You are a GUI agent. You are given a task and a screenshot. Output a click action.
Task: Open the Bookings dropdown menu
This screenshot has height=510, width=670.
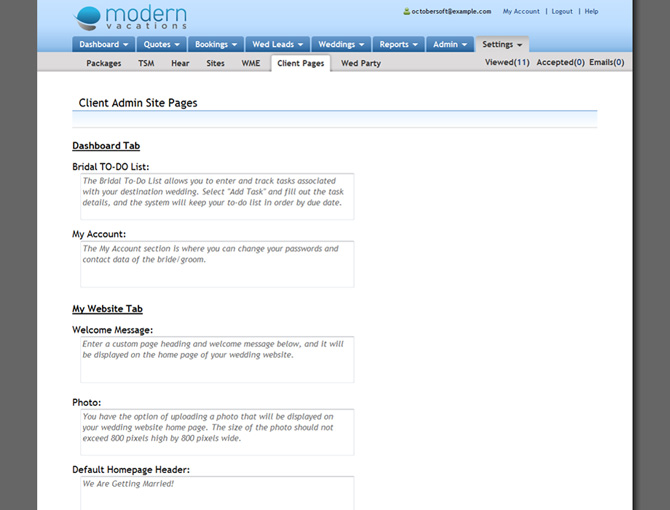(x=216, y=44)
